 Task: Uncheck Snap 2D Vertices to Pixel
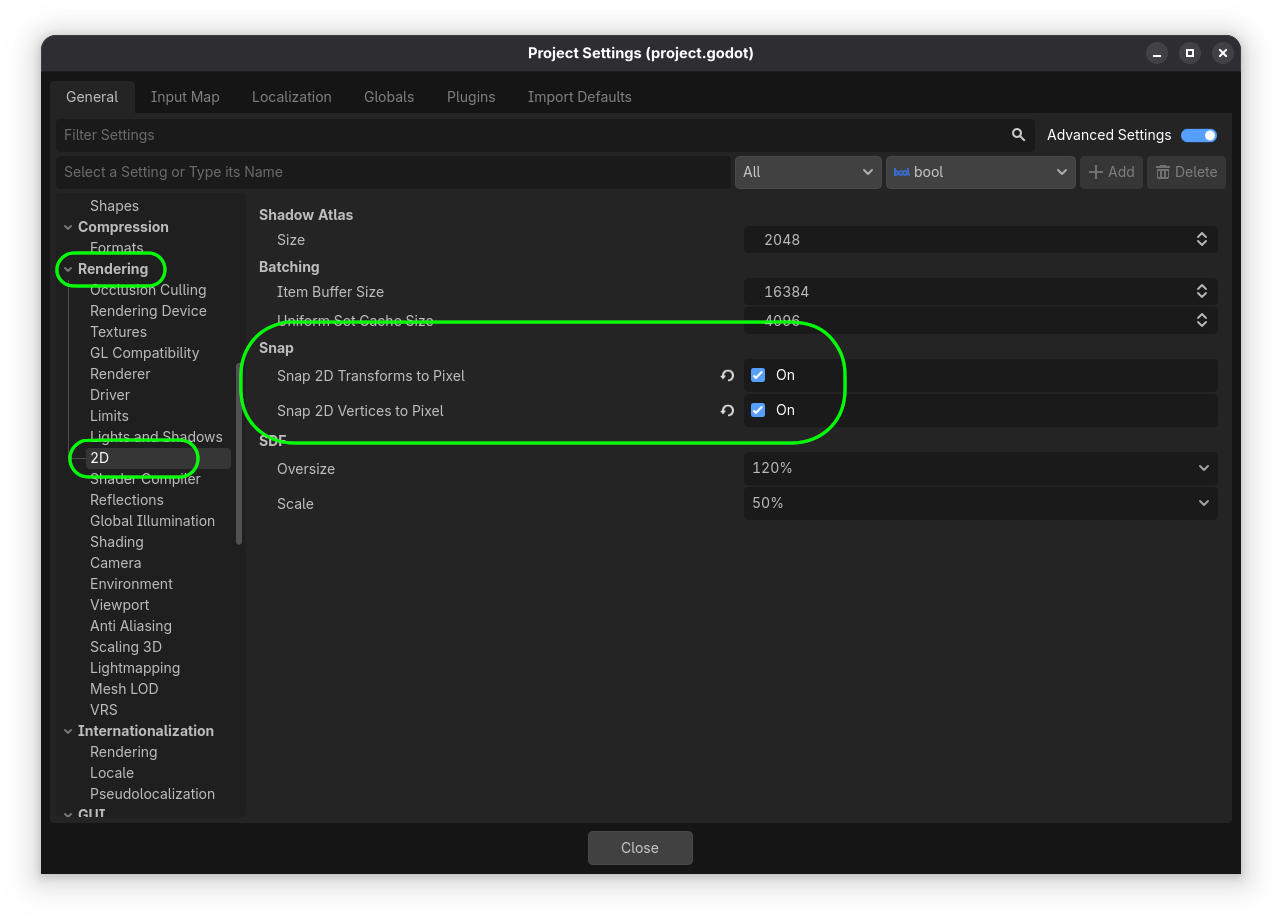tap(758, 410)
